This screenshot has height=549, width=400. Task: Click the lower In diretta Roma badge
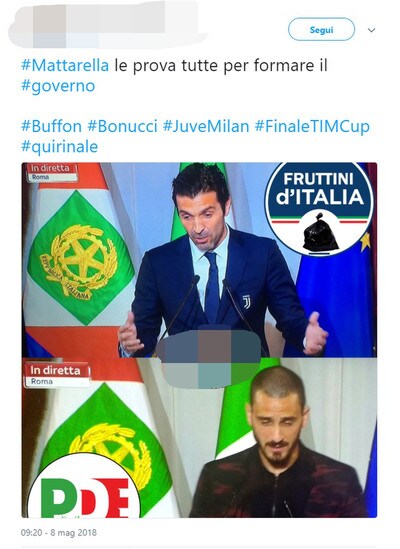tap(57, 375)
